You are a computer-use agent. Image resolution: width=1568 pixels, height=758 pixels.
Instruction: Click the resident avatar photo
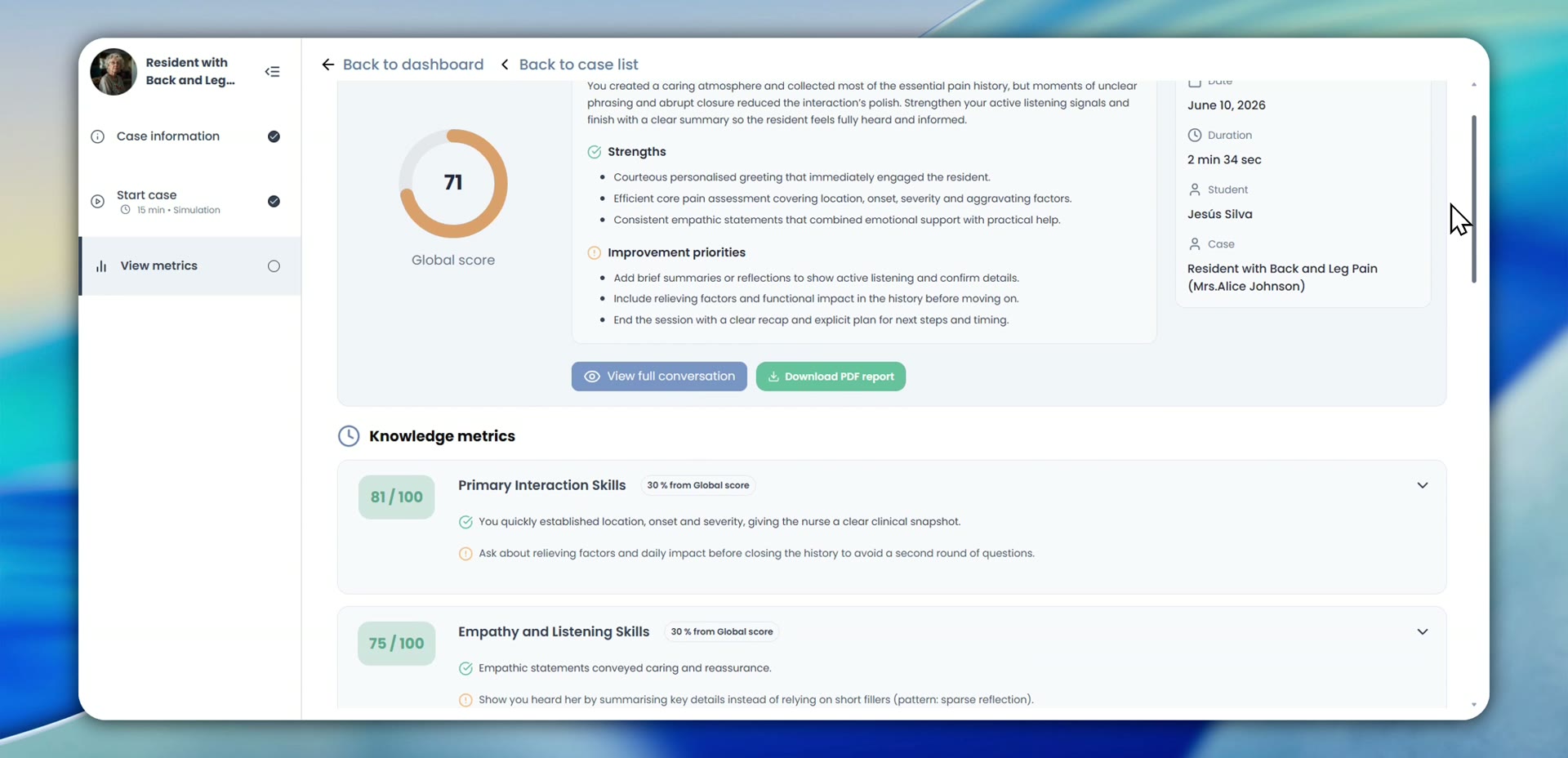(114, 72)
